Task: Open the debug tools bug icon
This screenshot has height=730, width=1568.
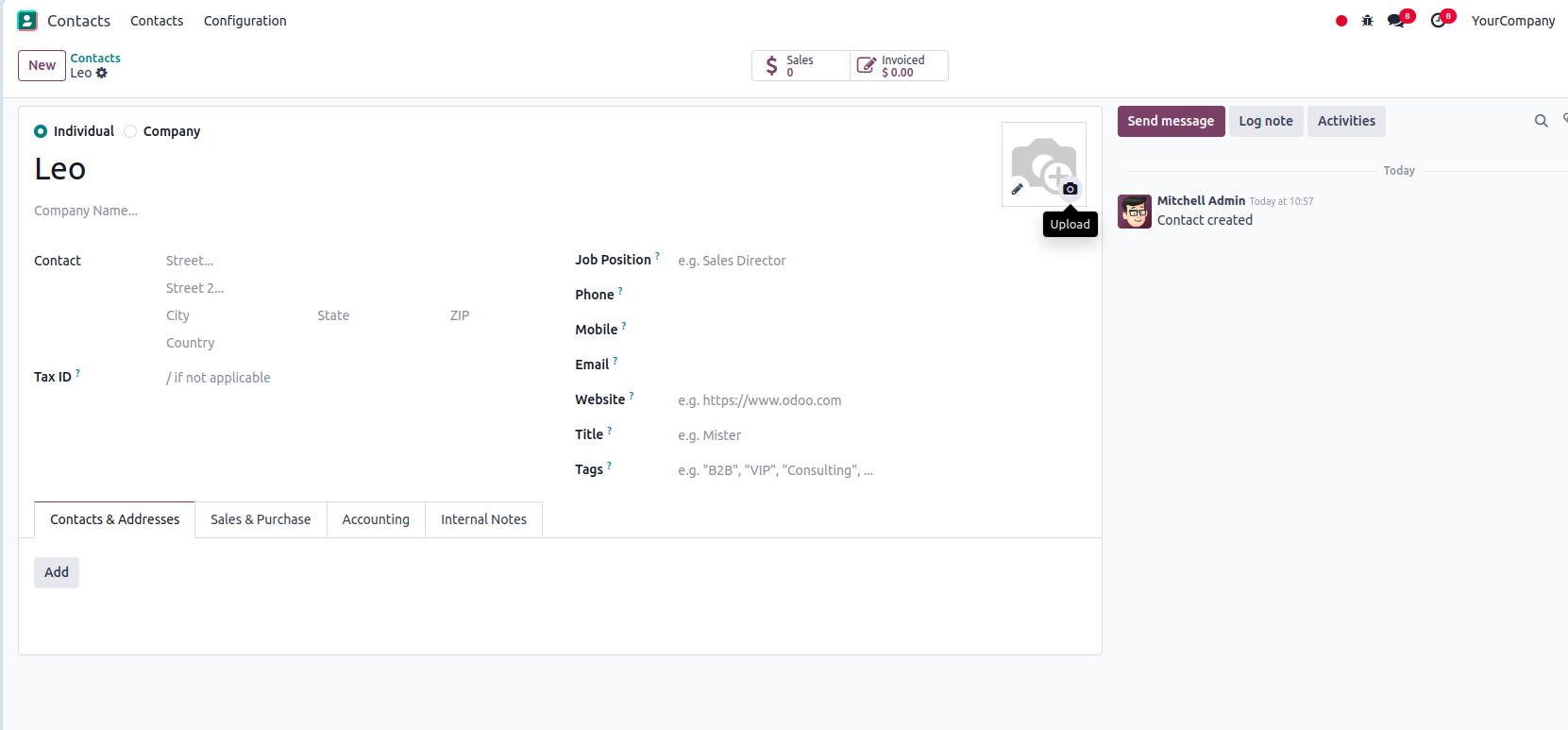Action: point(1367,21)
